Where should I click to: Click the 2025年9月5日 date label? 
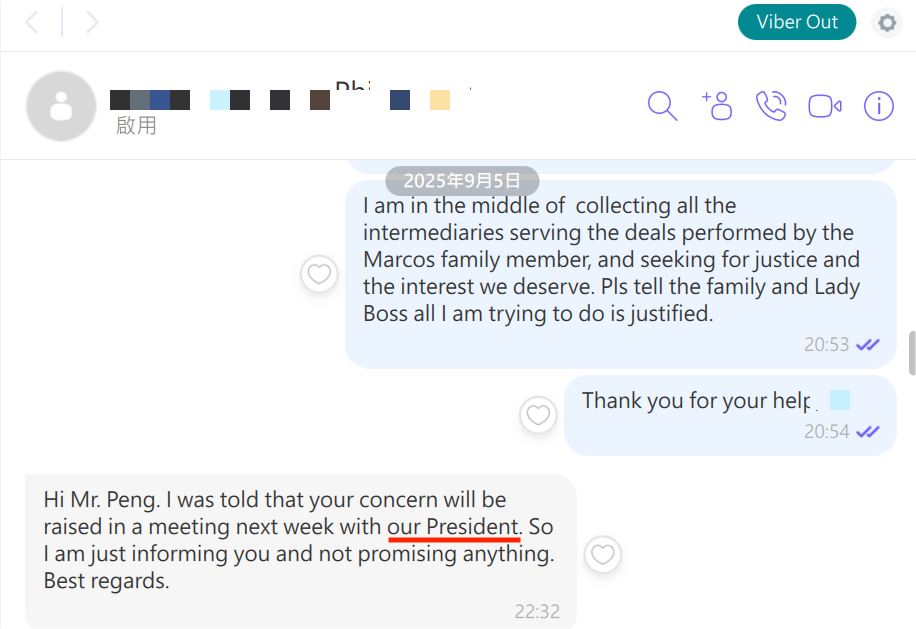[462, 181]
